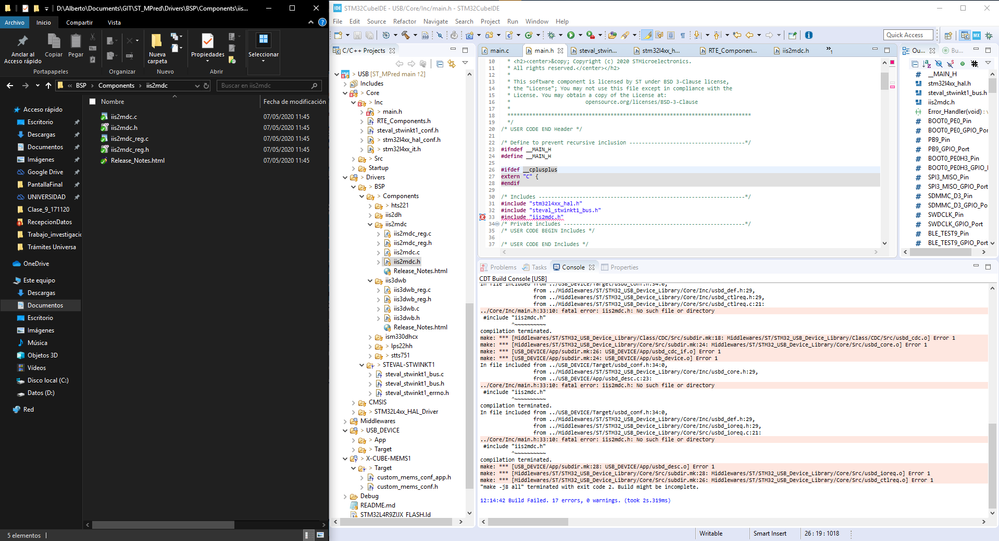Expand the Debug folder in project tree

tap(345, 496)
